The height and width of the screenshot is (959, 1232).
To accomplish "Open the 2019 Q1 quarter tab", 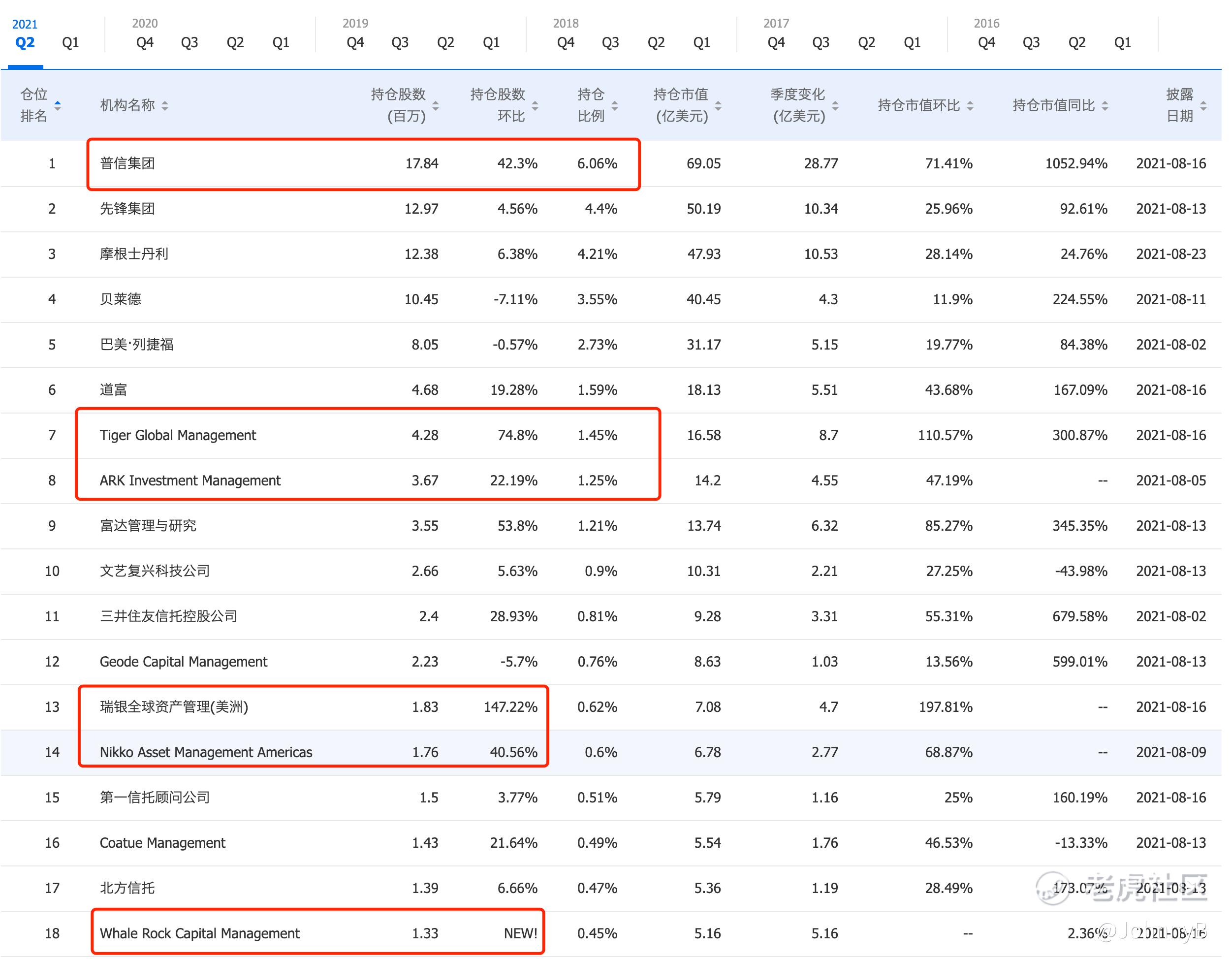I will tap(491, 42).
